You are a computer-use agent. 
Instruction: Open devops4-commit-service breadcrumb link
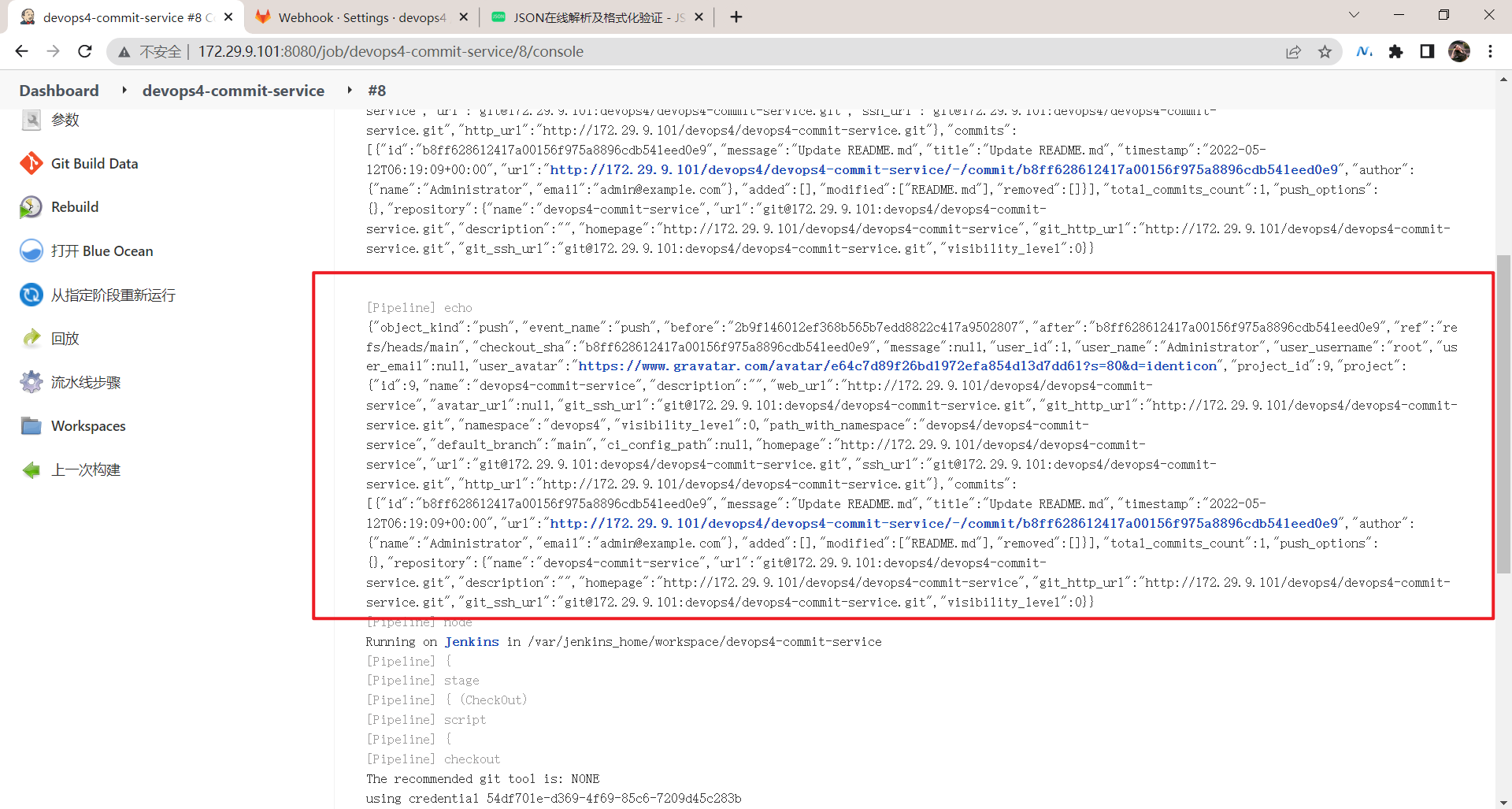(233, 91)
